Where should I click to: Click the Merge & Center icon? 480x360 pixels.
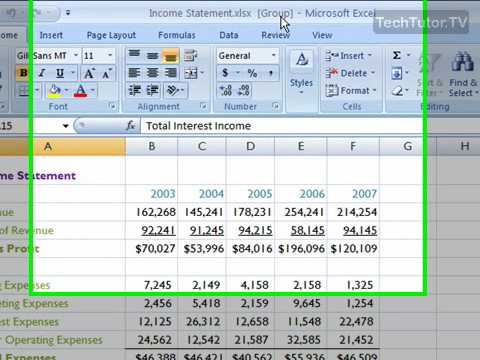click(191, 73)
